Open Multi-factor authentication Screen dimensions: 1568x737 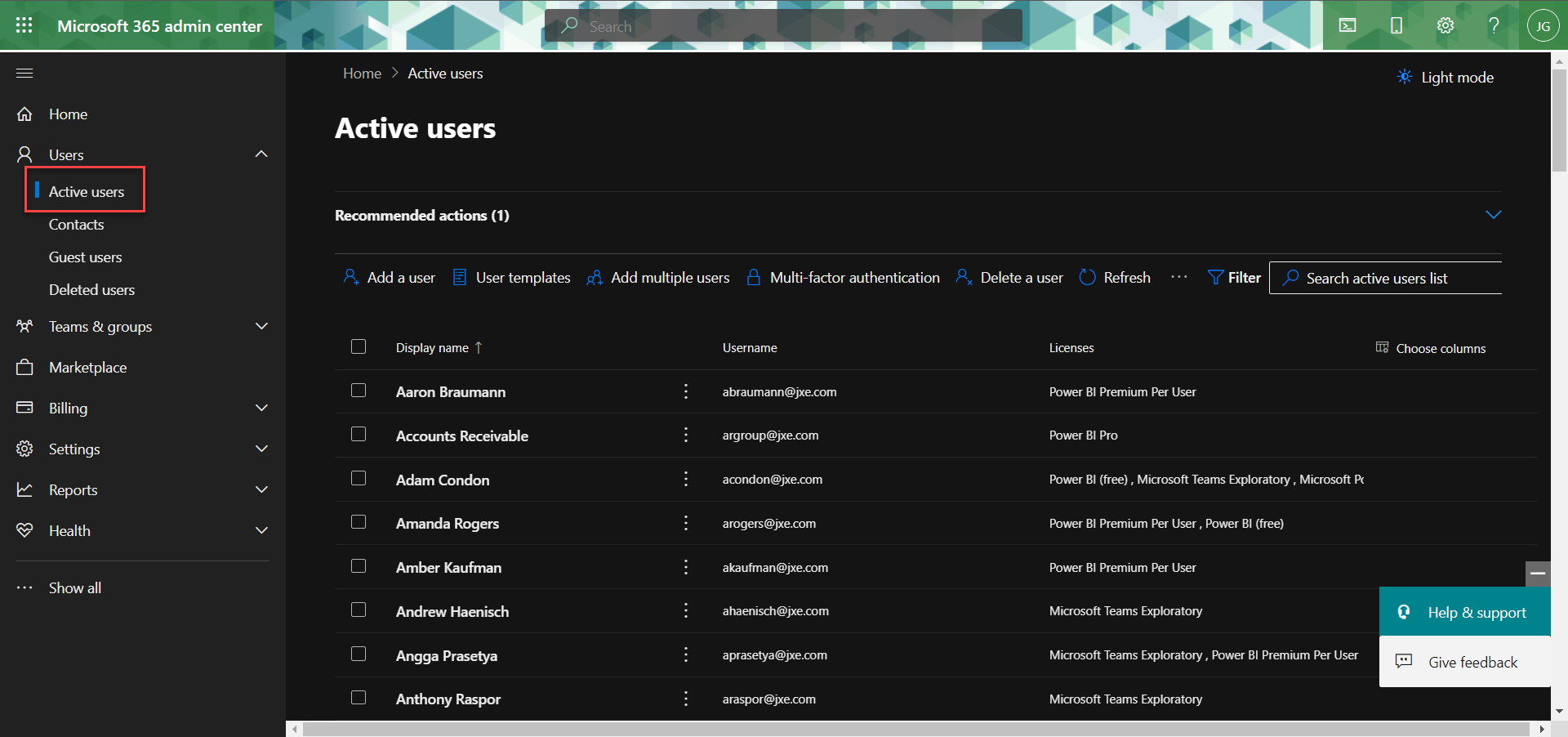[843, 278]
